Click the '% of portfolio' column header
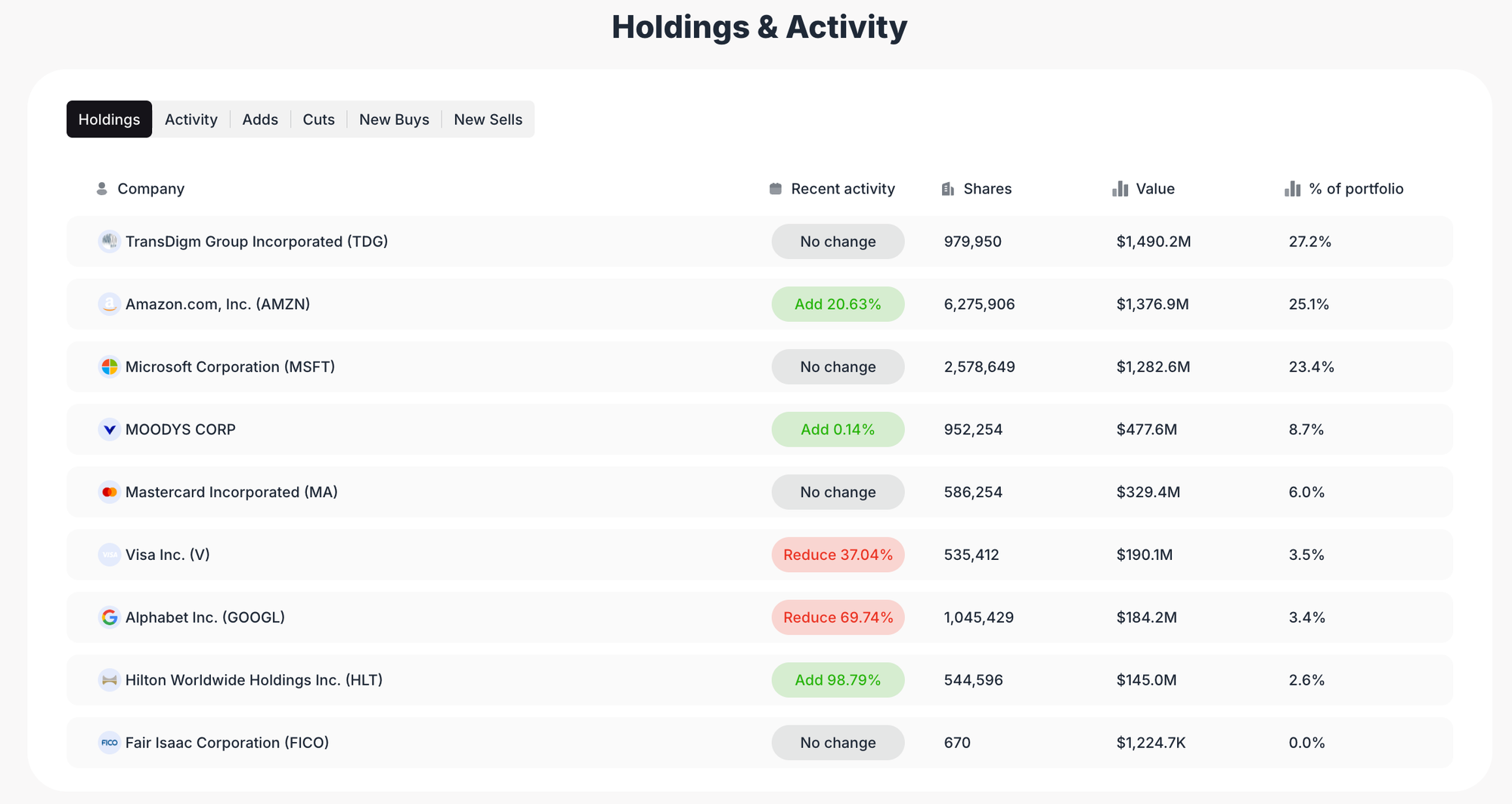 tap(1356, 189)
